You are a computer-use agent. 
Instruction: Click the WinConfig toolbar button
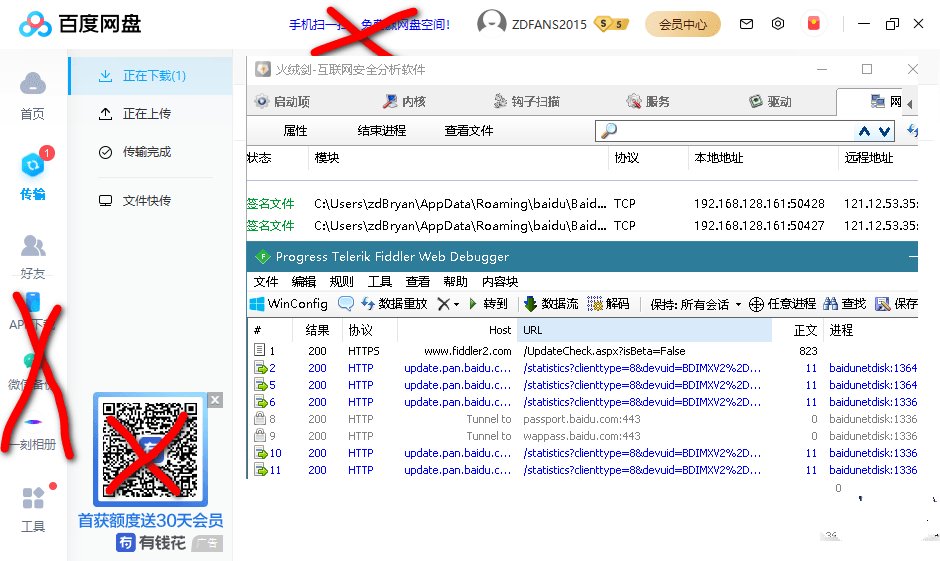288,304
